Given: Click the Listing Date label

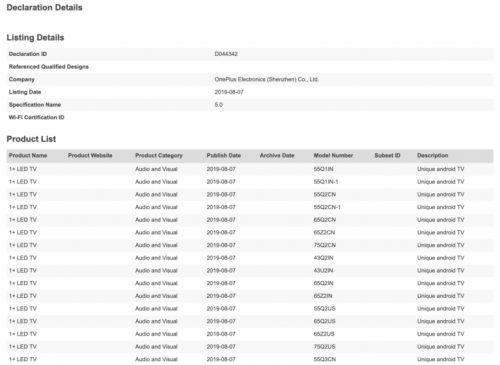Looking at the screenshot, I should (25, 92).
